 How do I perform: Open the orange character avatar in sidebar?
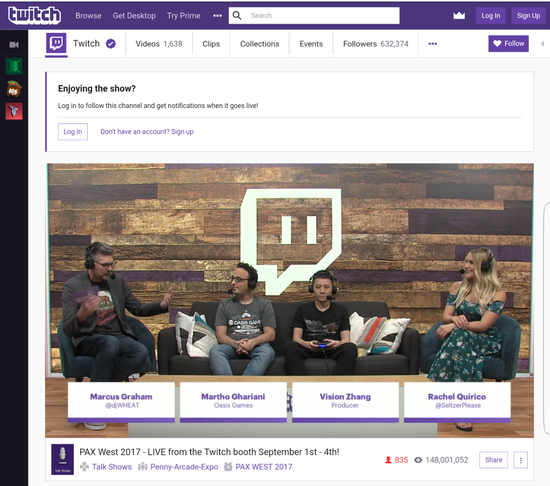pos(14,89)
